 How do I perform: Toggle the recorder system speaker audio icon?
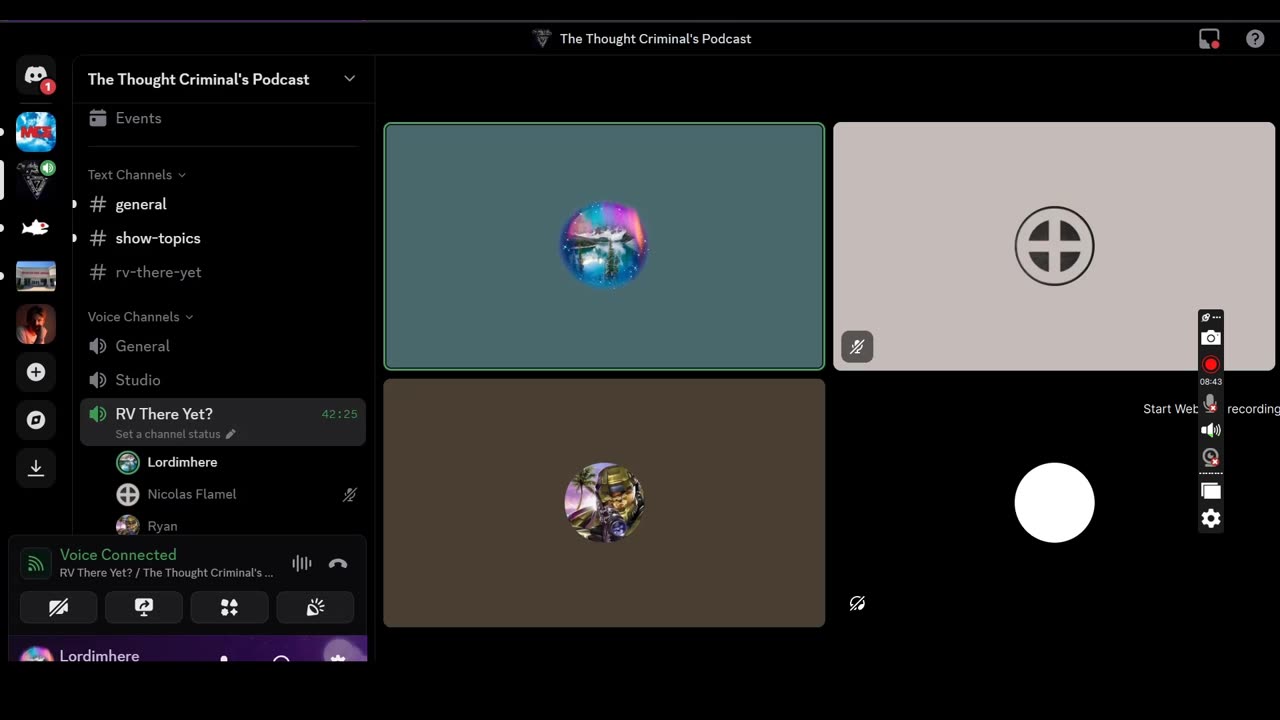pyautogui.click(x=1210, y=430)
